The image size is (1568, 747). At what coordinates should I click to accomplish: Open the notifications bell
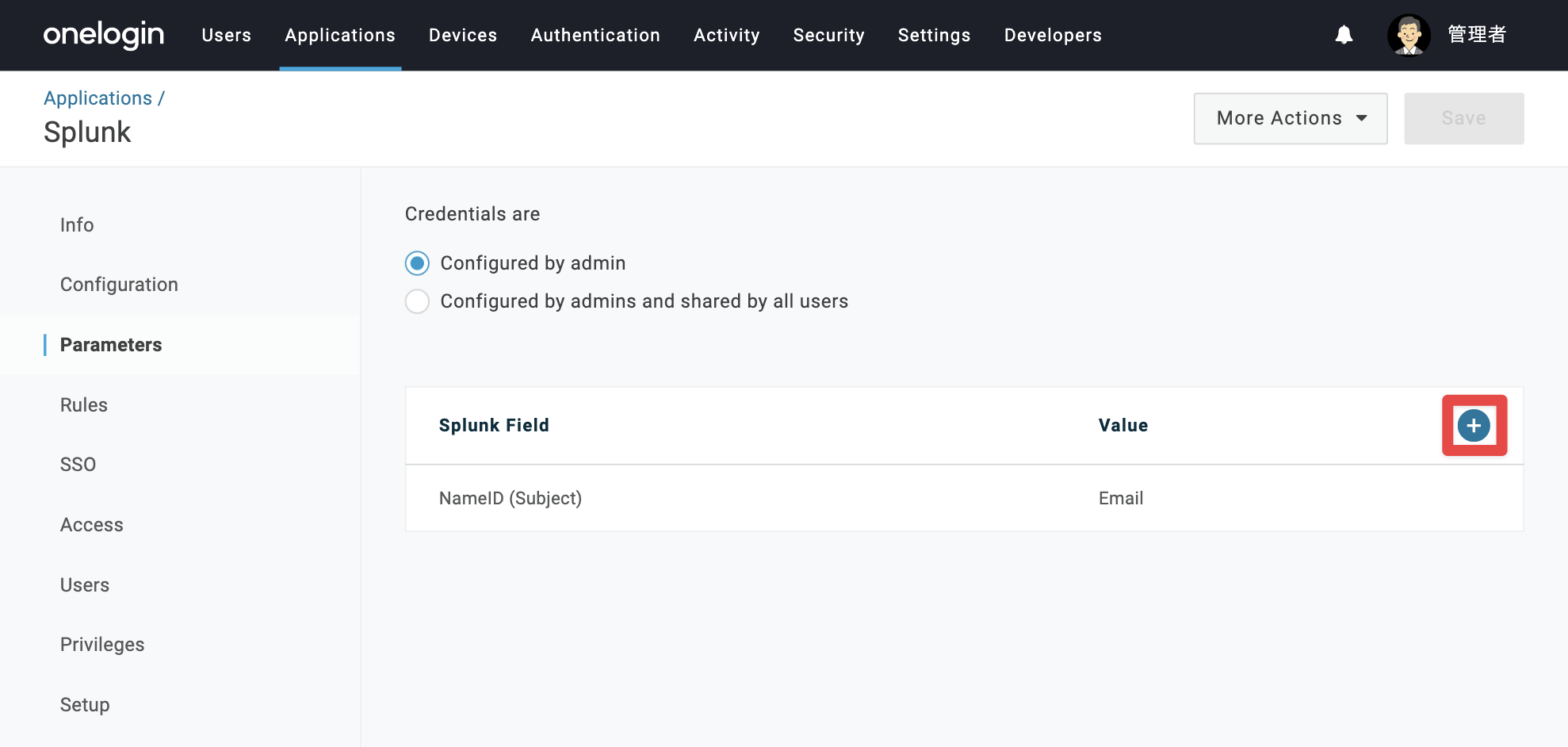(x=1344, y=35)
